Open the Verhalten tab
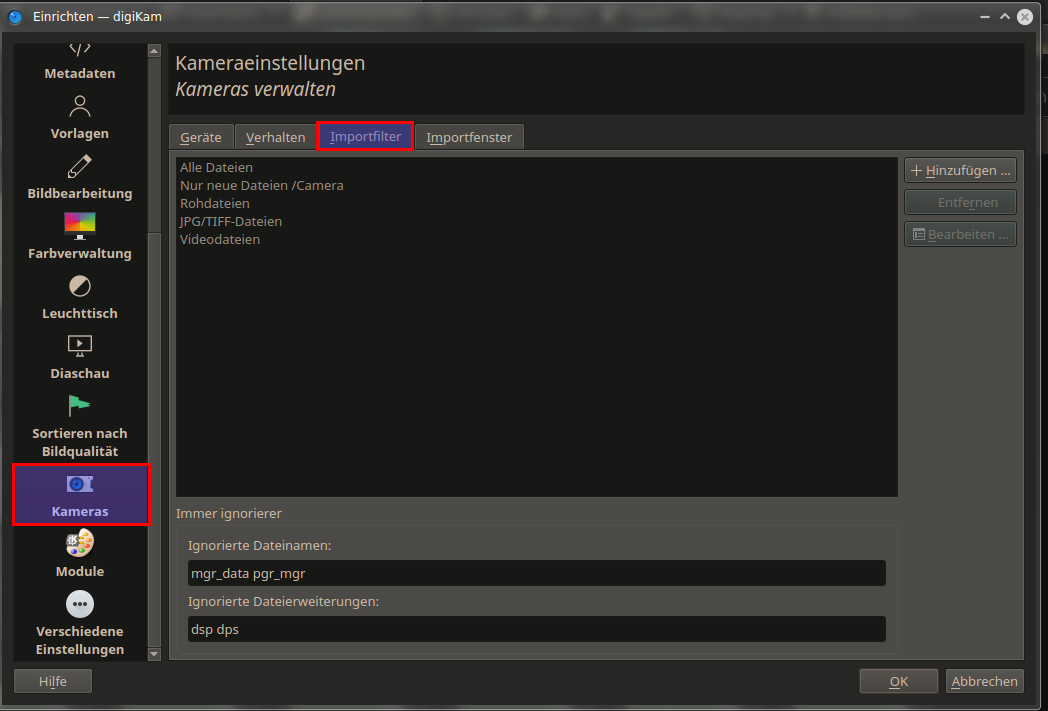This screenshot has height=711, width=1048. [x=275, y=137]
